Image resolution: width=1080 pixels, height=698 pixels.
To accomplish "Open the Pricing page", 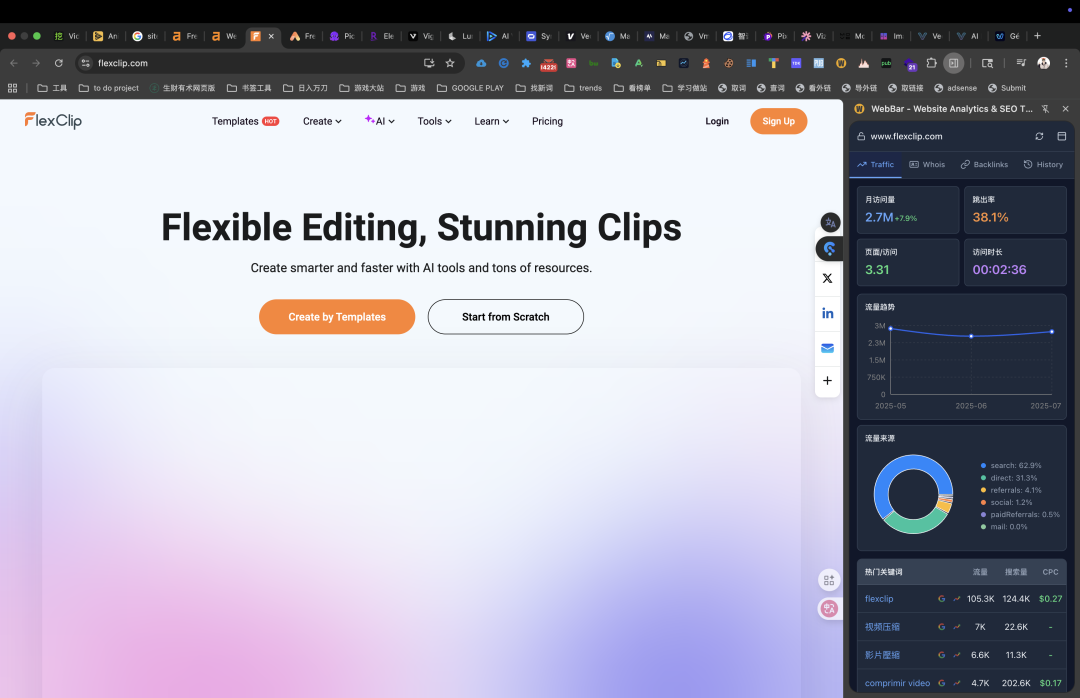I will click(547, 121).
